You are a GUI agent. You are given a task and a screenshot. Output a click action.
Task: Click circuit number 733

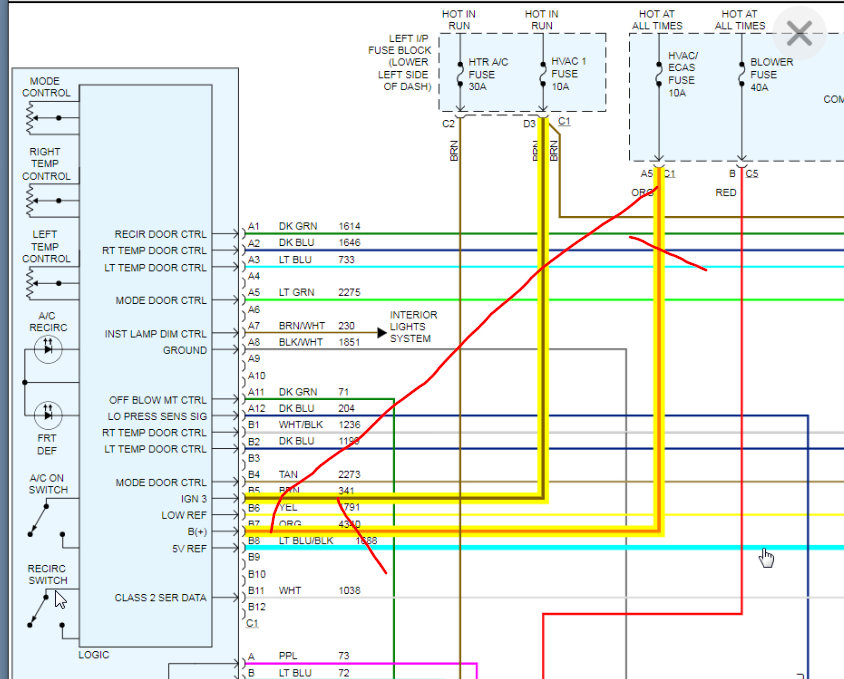pos(346,260)
